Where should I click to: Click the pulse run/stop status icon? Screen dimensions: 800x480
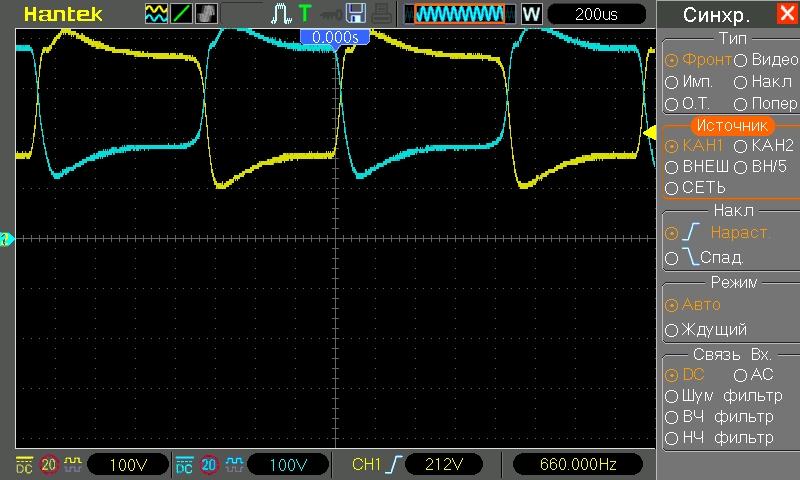[x=281, y=14]
